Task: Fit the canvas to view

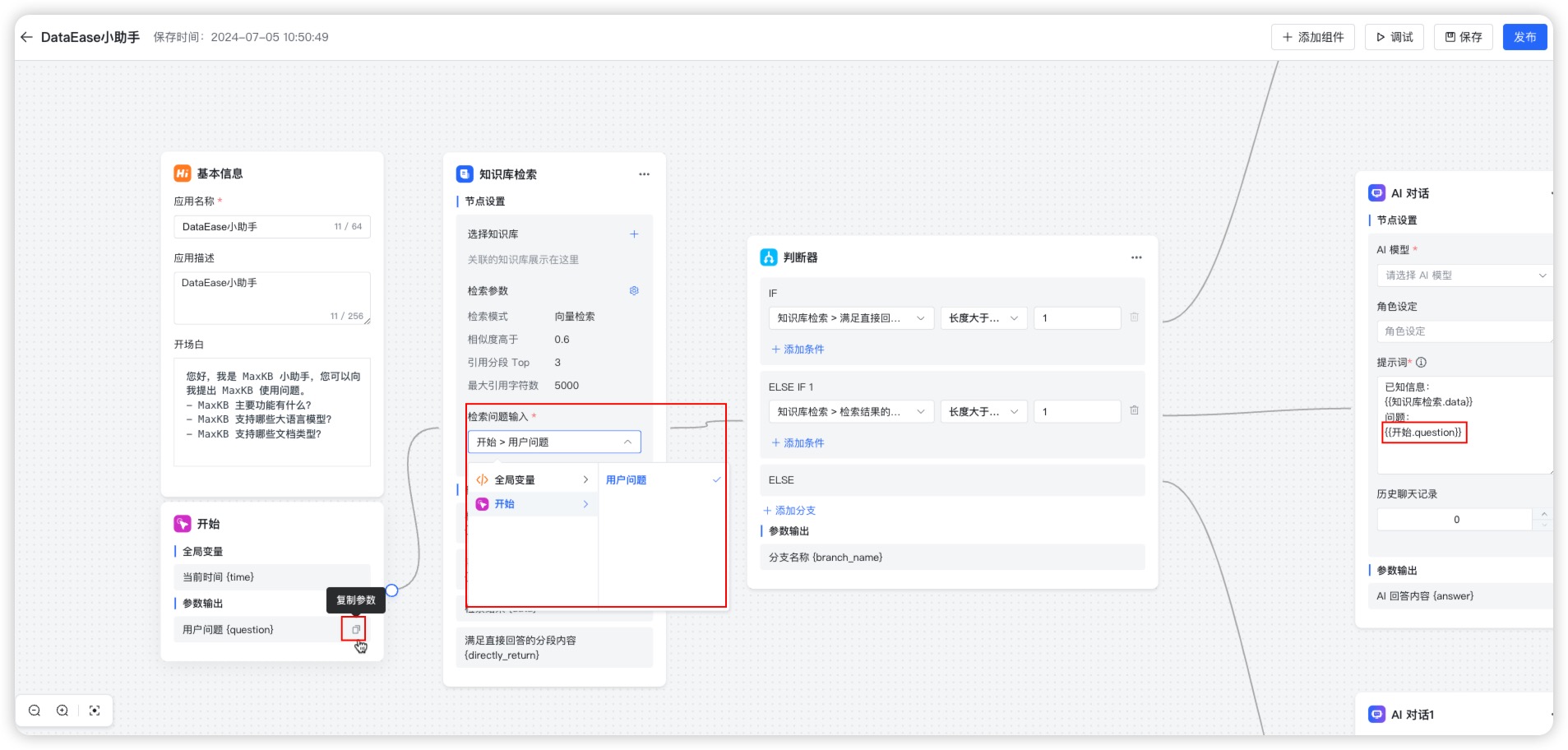Action: tap(95, 711)
